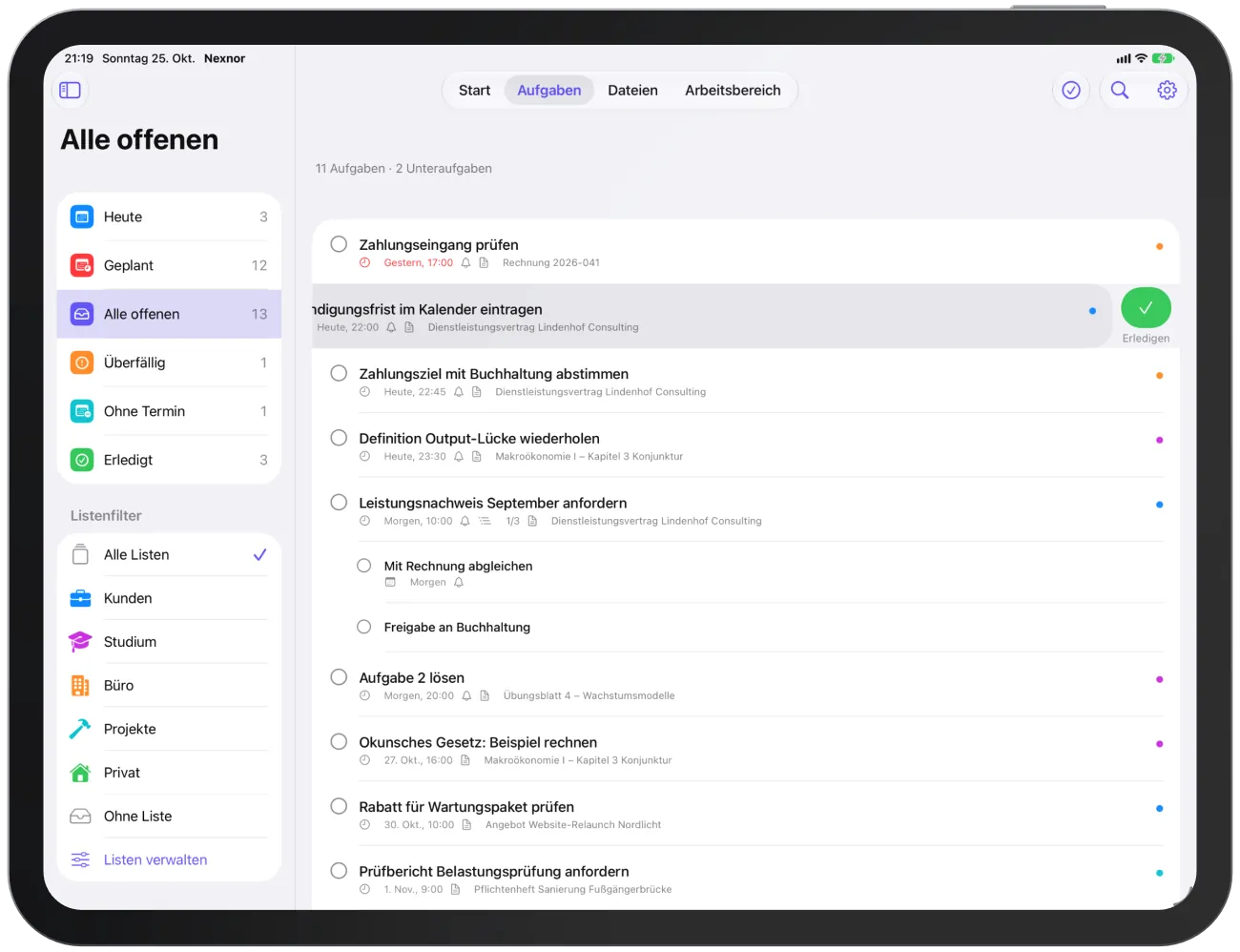Tick Leistungsnachweis September anfordern circle
Image resolution: width=1240 pixels, height=952 pixels.
(339, 502)
